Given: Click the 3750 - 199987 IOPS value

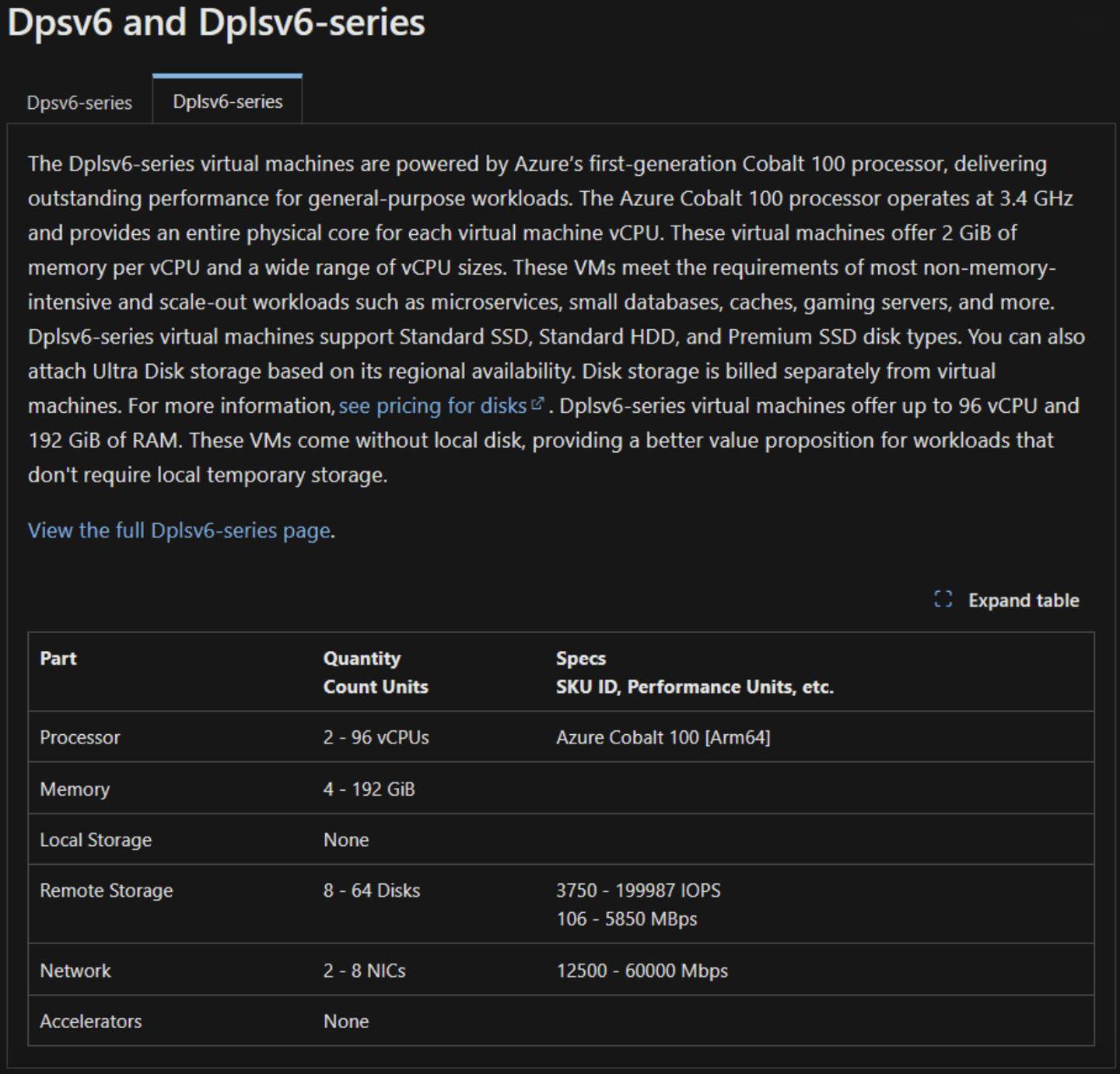Looking at the screenshot, I should [639, 890].
